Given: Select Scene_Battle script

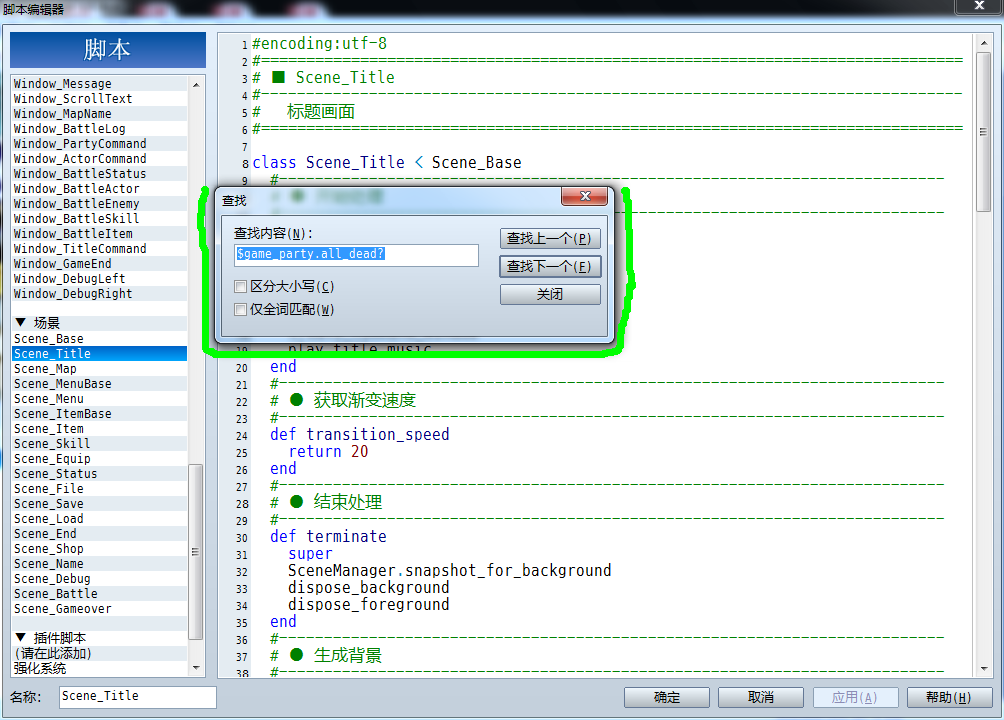Looking at the screenshot, I should coord(100,594).
